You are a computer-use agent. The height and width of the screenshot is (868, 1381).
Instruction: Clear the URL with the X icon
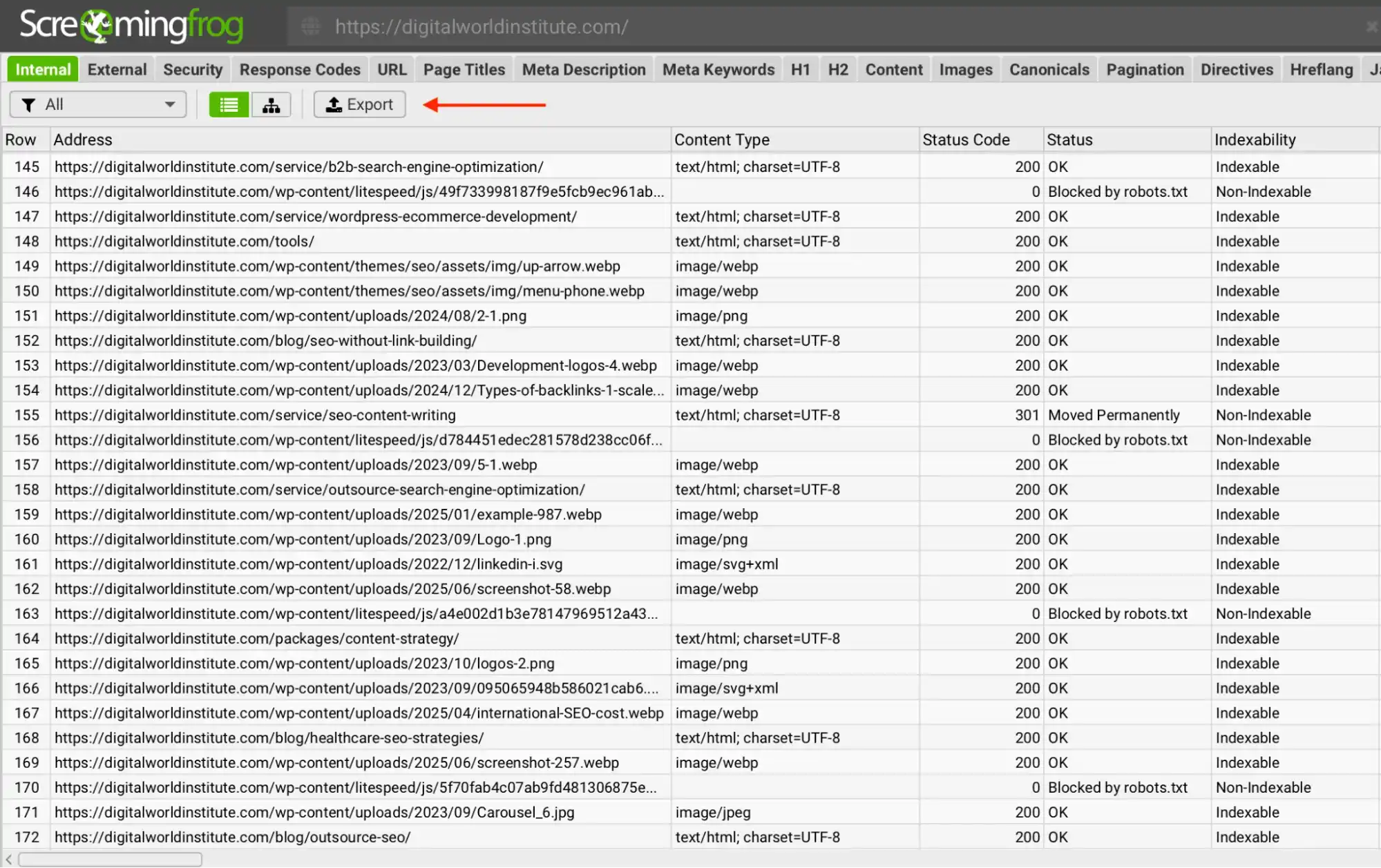coord(1371,26)
